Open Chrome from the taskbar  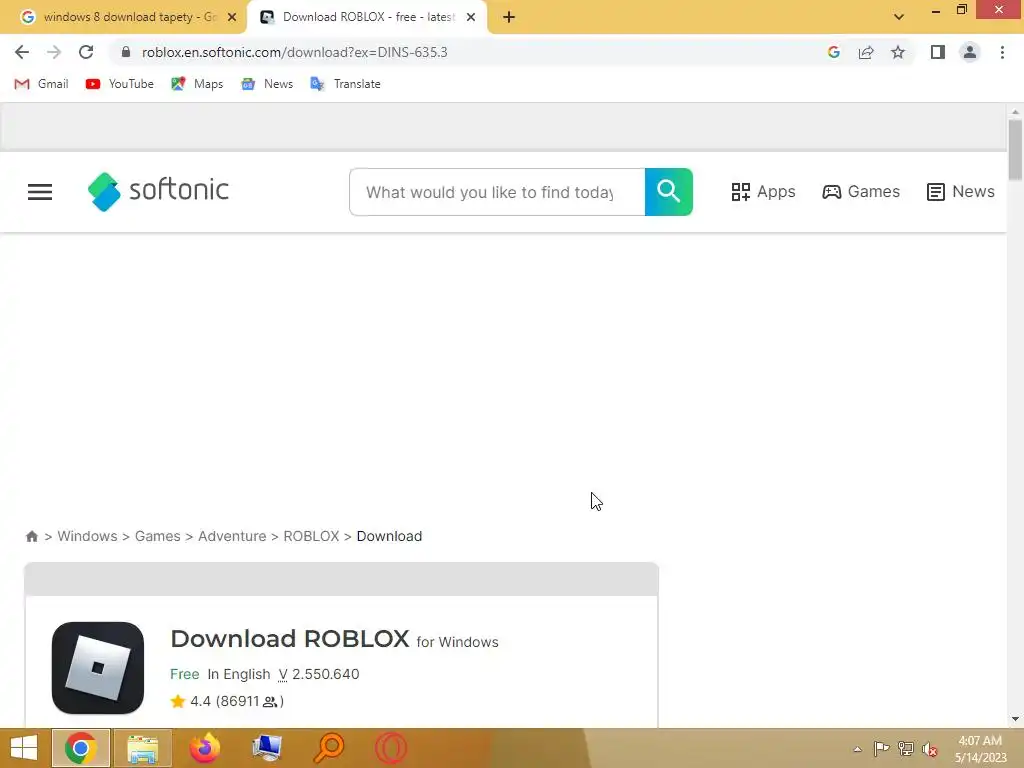80,748
